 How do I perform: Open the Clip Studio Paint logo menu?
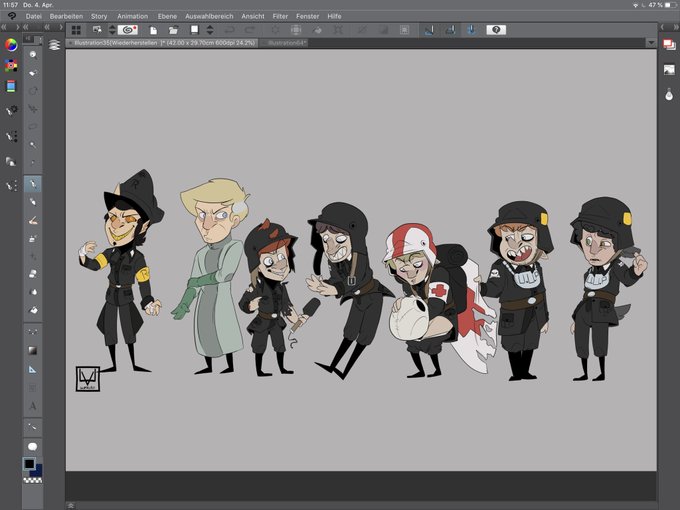11,16
